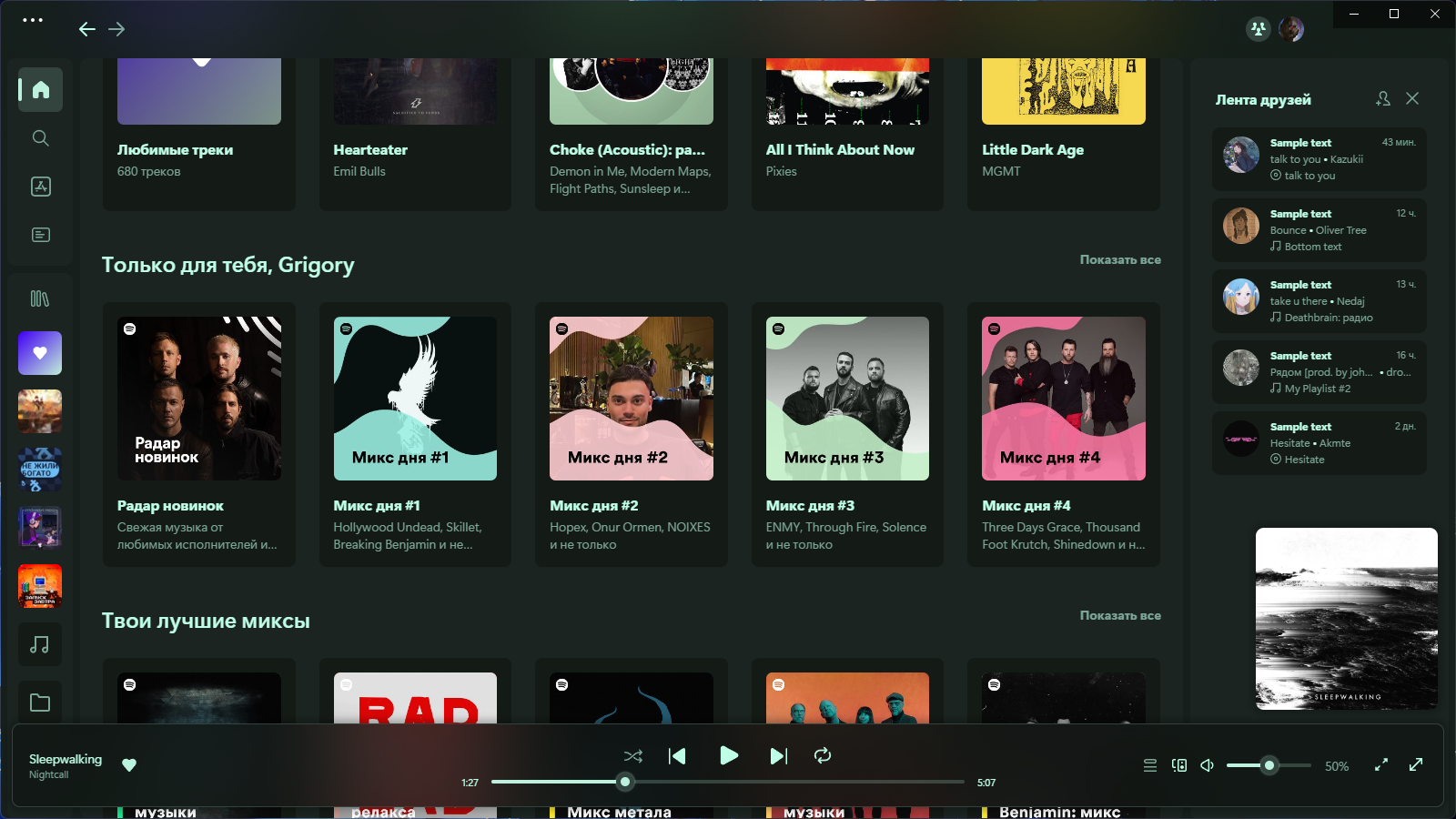This screenshot has width=1456, height=819.
Task: Open Микс дня #2 card
Action: click(x=632, y=434)
